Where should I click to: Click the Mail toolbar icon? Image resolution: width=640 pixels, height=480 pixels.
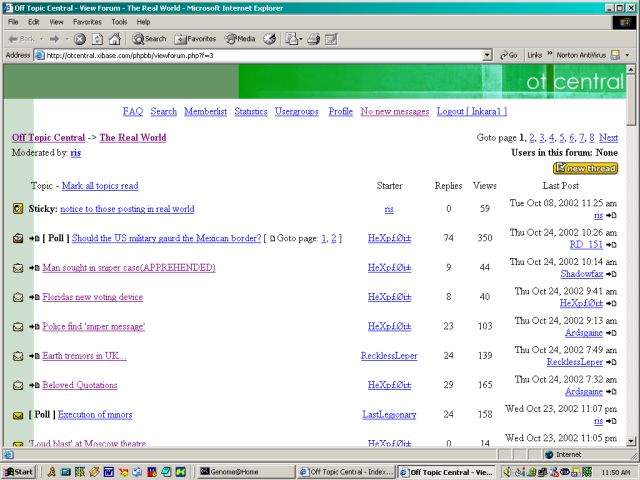(x=291, y=39)
